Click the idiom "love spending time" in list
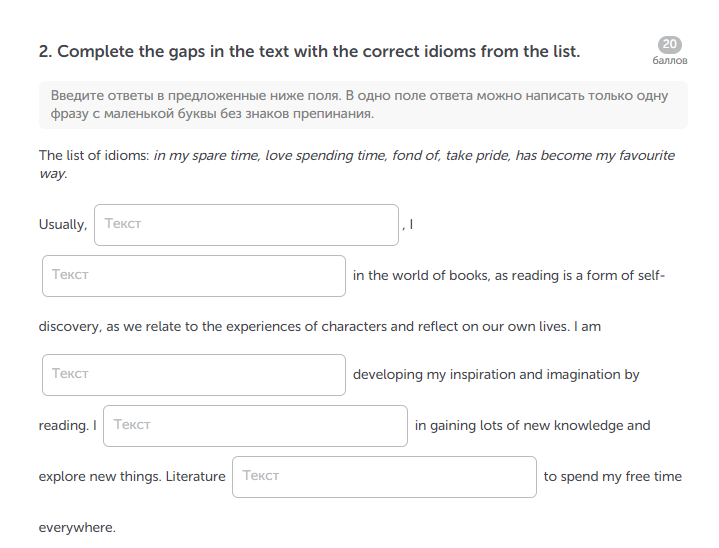The image size is (719, 548). [x=326, y=156]
